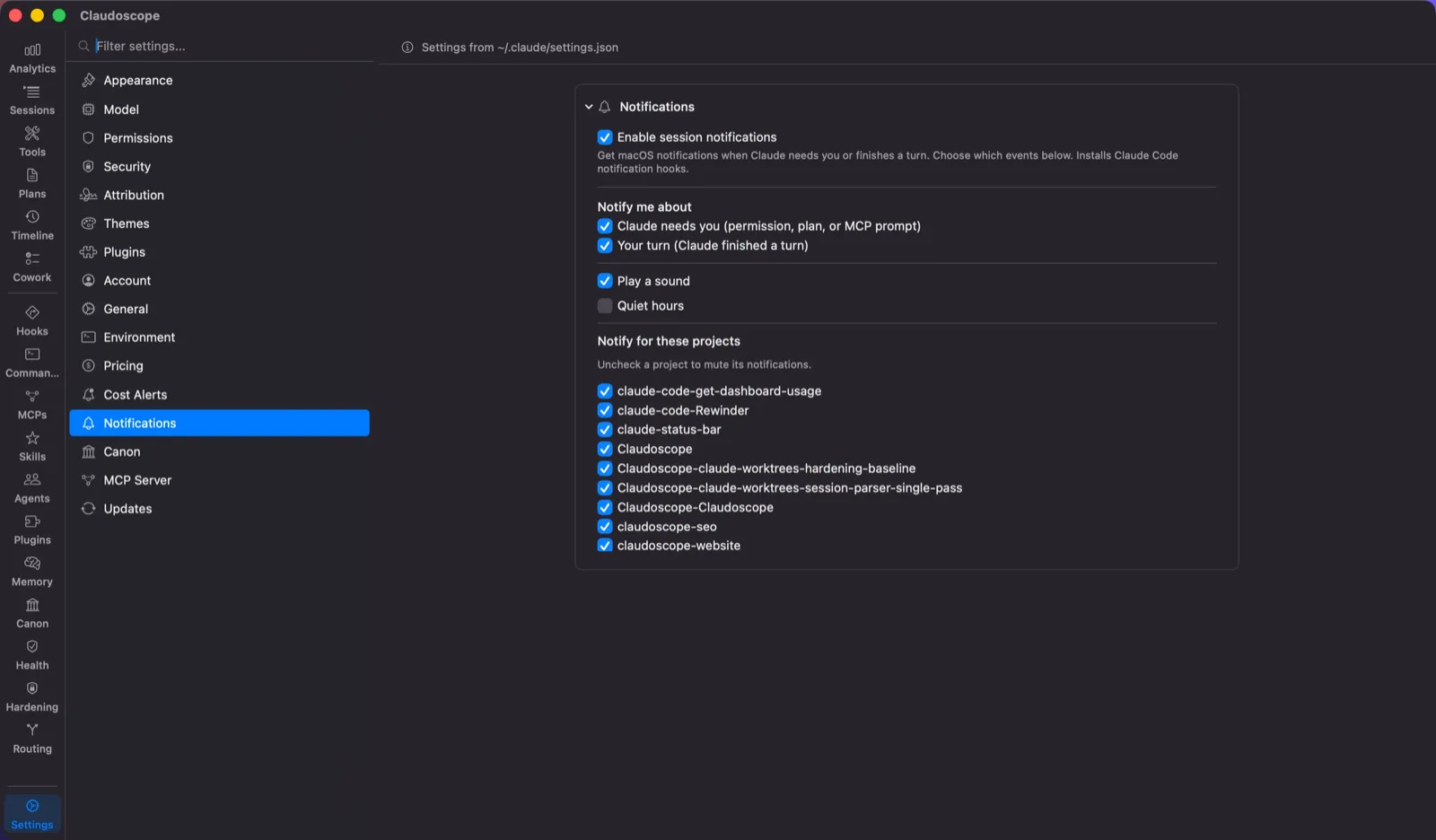This screenshot has height=840, width=1436.
Task: Select Attribution in the settings list
Action: tap(220, 195)
